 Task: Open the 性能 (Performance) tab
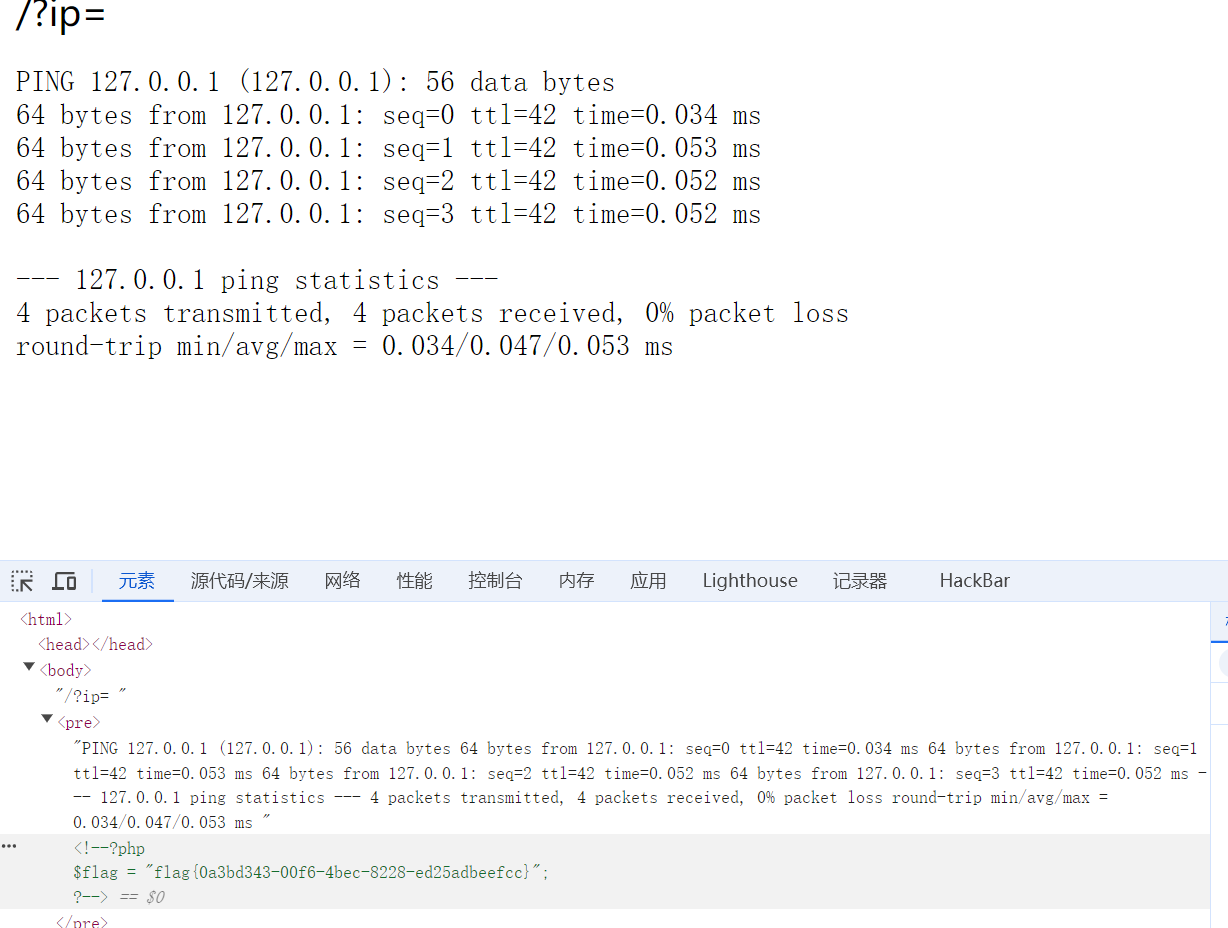414,581
